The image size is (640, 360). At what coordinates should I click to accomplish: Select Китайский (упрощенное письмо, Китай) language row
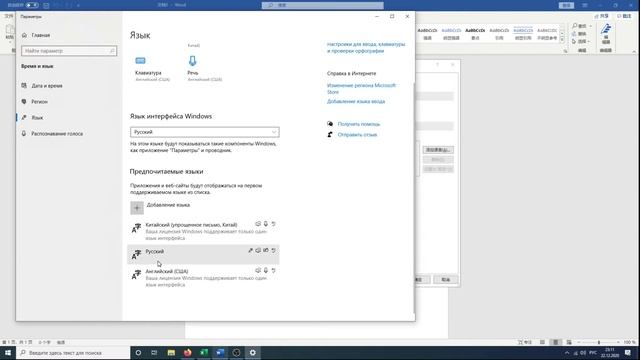[203, 231]
